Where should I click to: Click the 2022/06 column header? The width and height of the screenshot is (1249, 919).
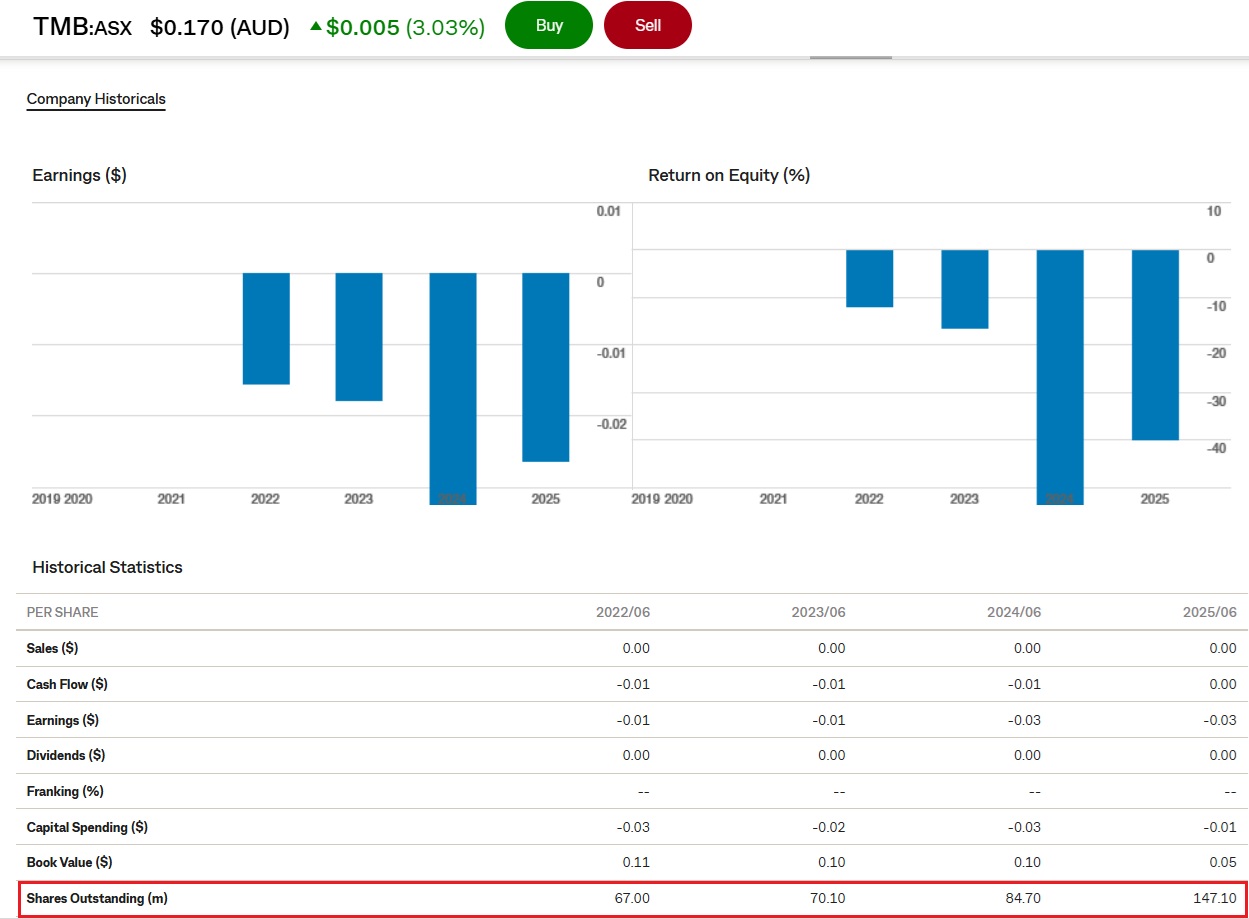(622, 612)
